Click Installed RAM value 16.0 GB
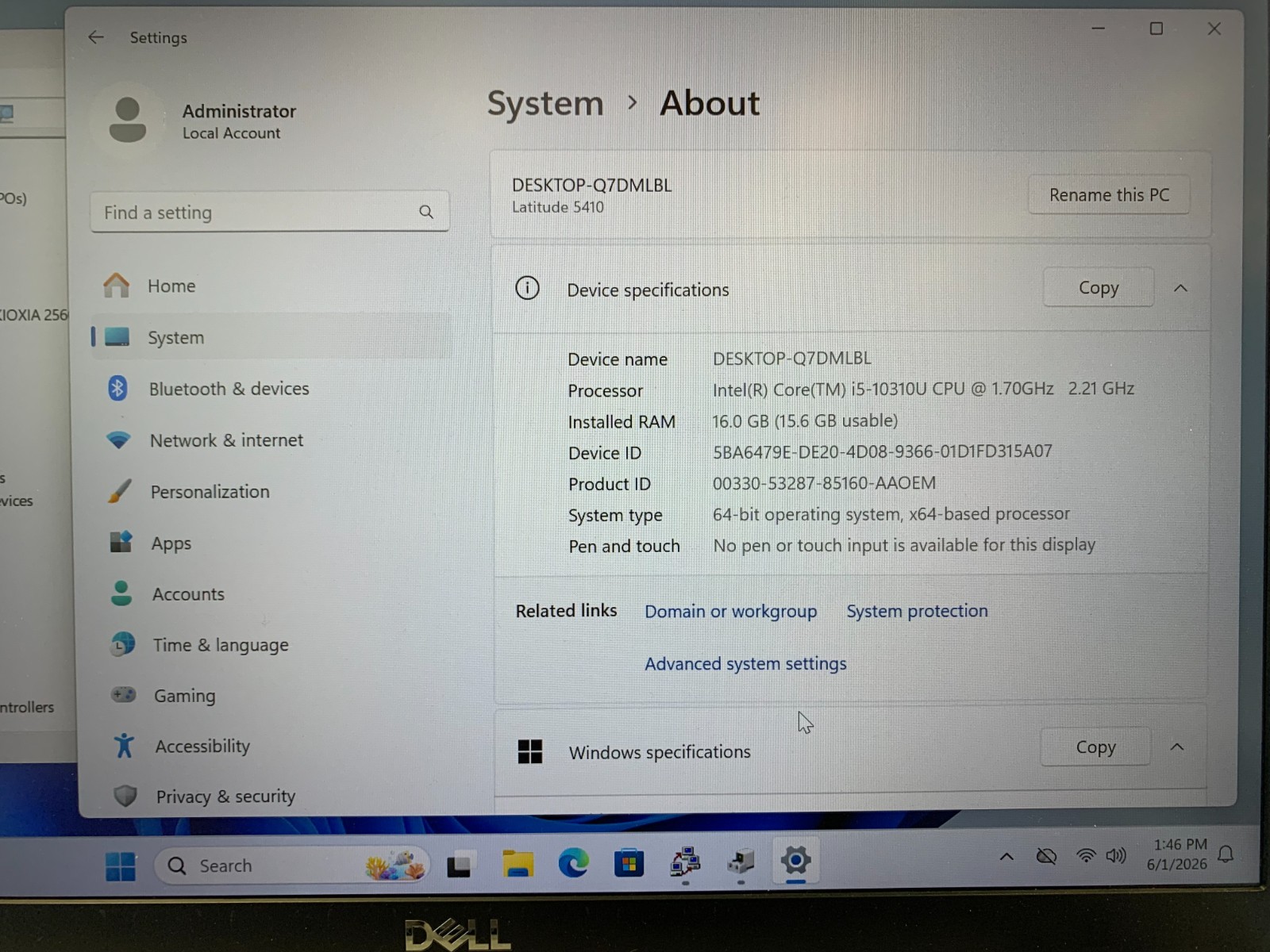The height and width of the screenshot is (952, 1270). [805, 420]
